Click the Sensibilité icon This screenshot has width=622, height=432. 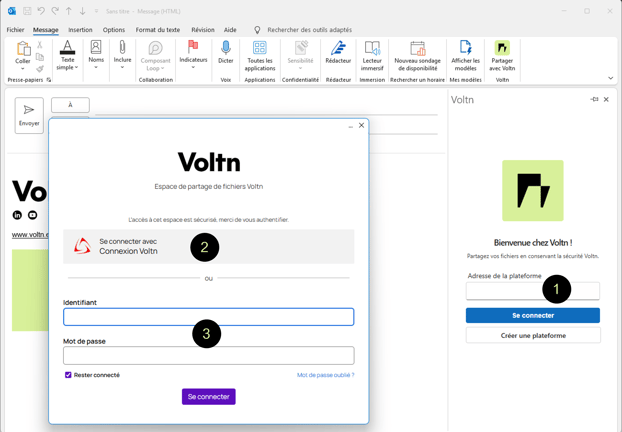300,48
